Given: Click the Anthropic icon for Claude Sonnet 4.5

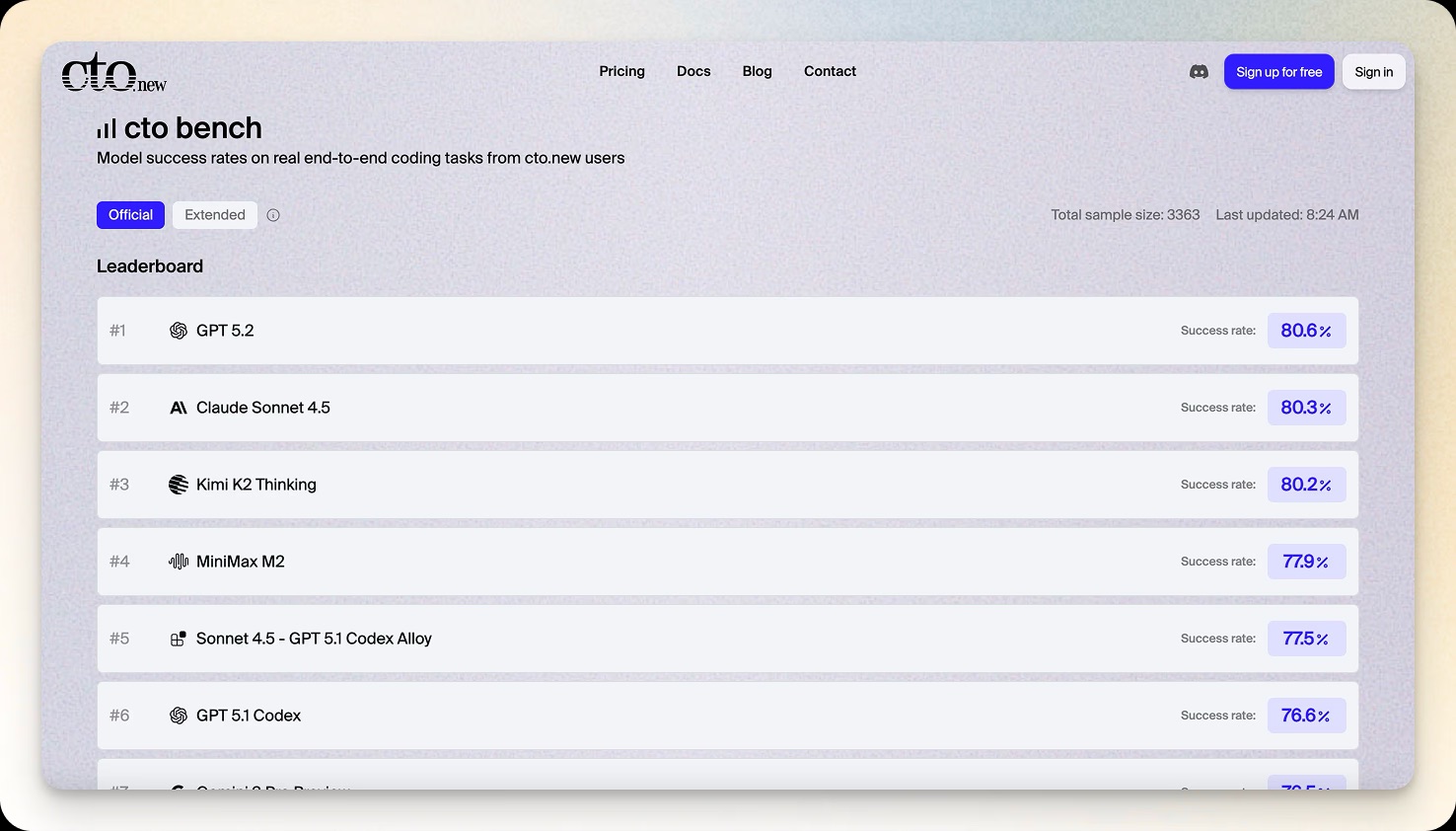Looking at the screenshot, I should click(x=179, y=408).
